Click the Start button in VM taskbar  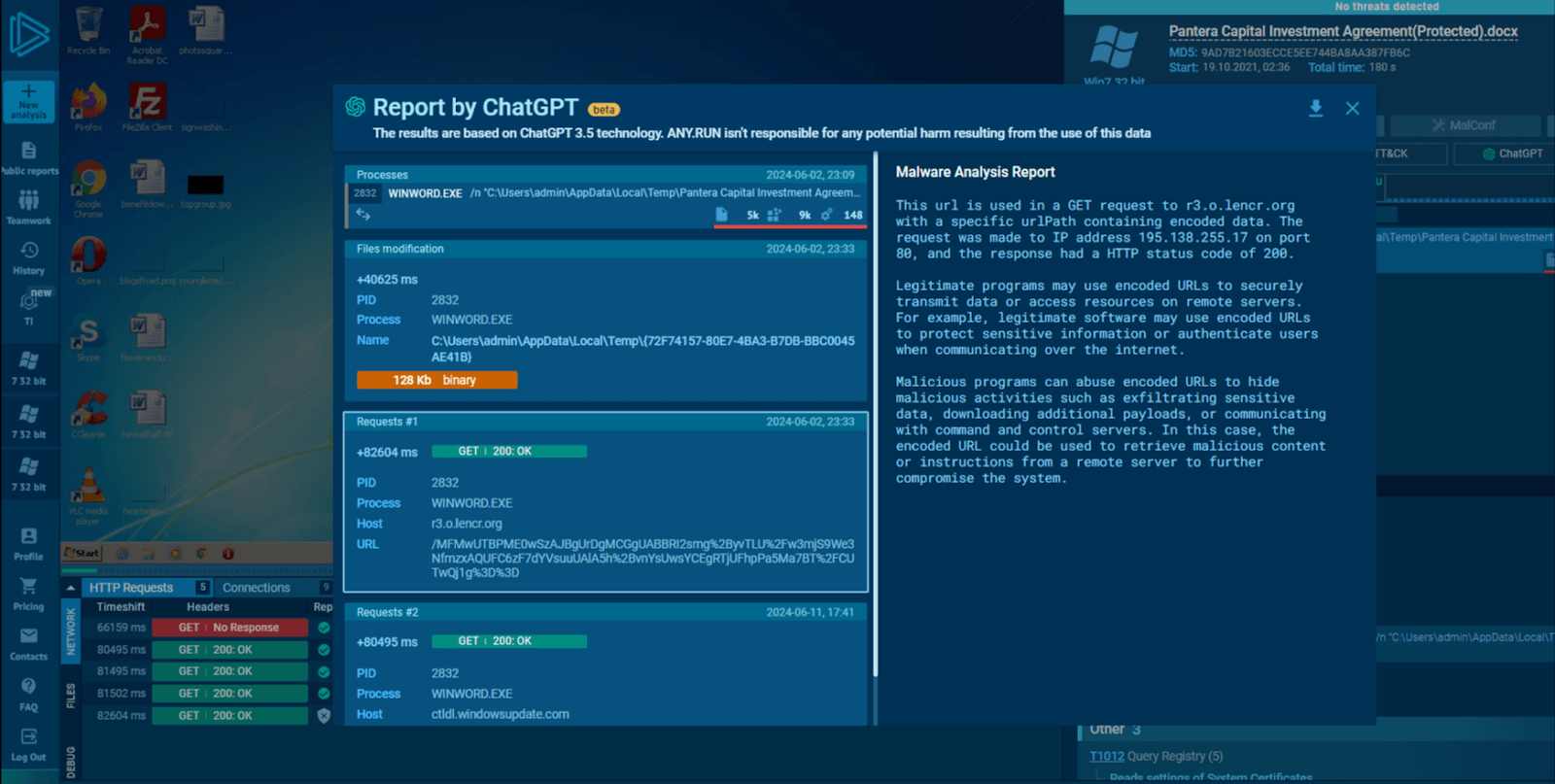pyautogui.click(x=82, y=553)
